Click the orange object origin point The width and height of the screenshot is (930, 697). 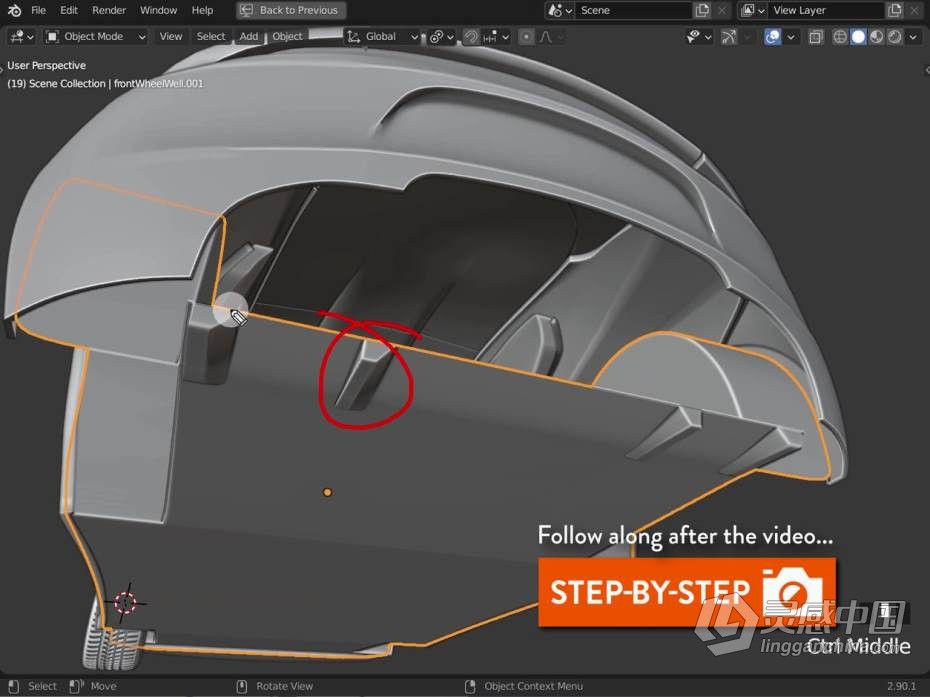click(327, 492)
